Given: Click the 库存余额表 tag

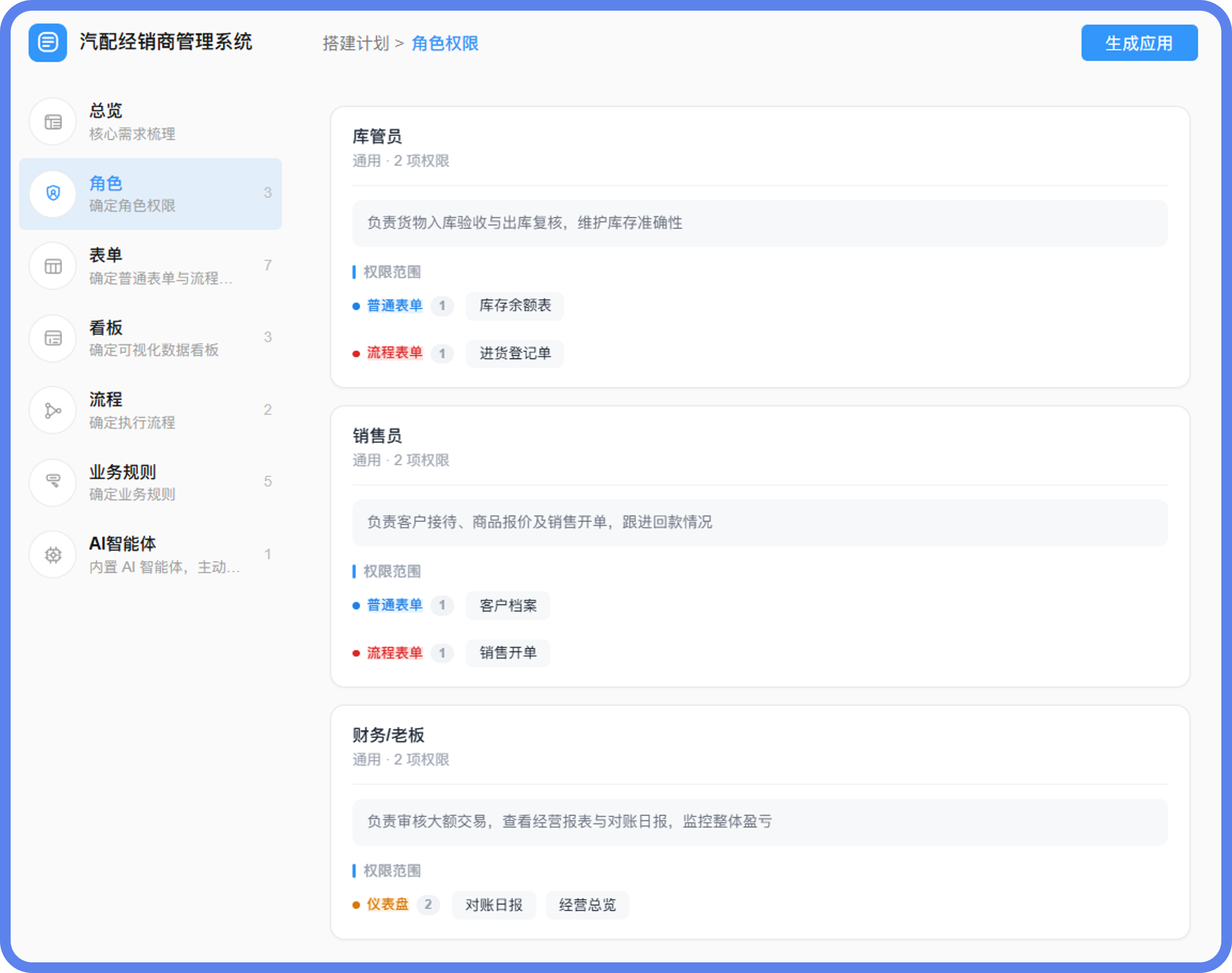Looking at the screenshot, I should point(515,306).
